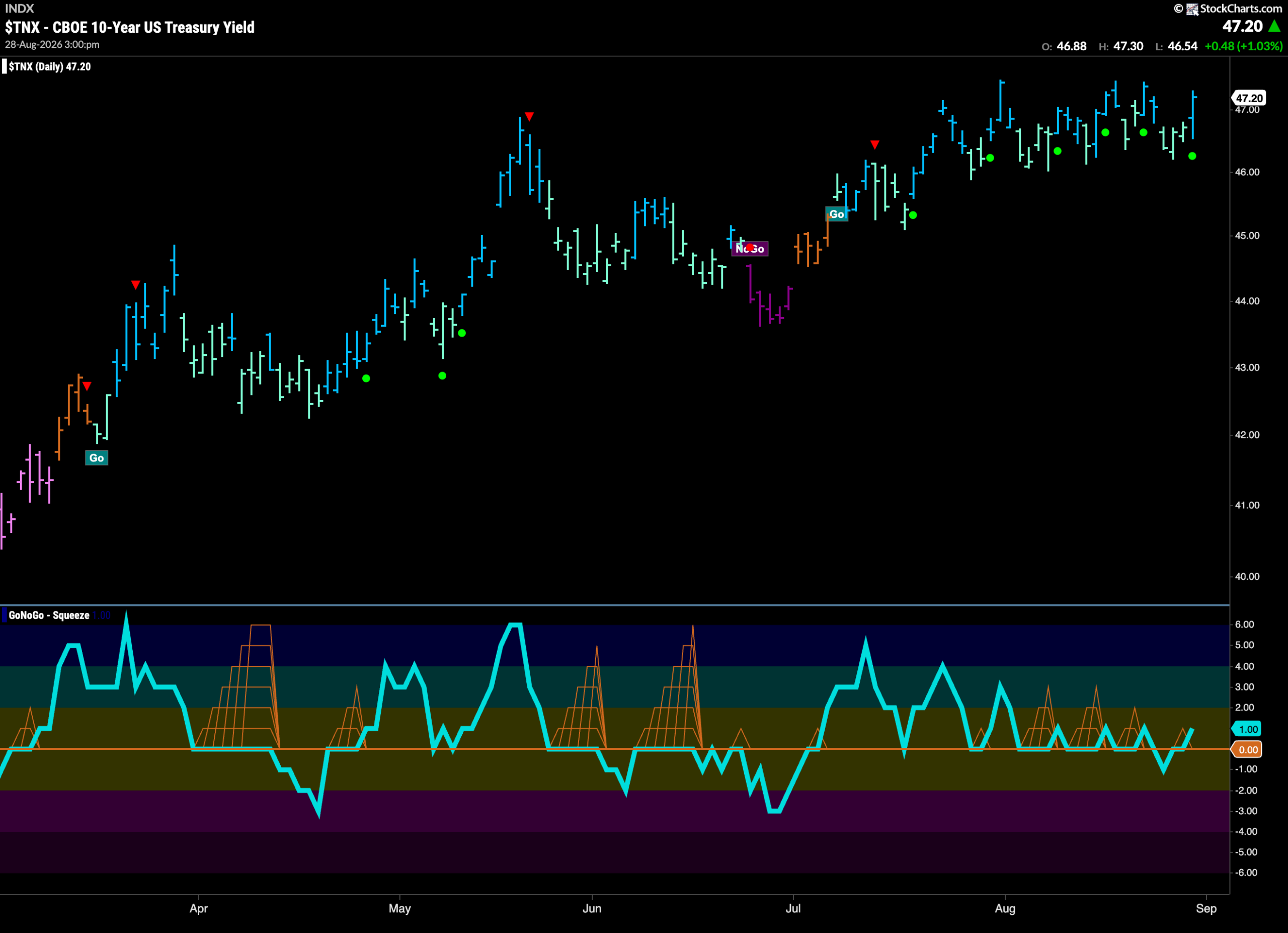Image resolution: width=1288 pixels, height=933 pixels.
Task: Click the July Go signal label
Action: pos(837,214)
